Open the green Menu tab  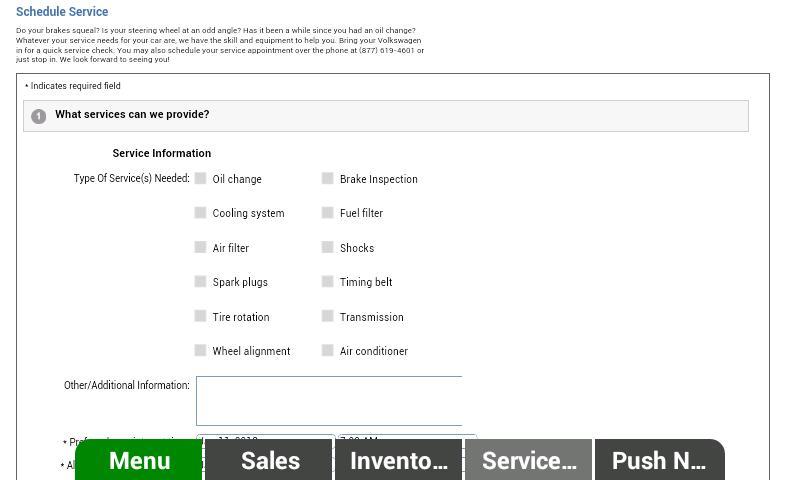coord(139,460)
